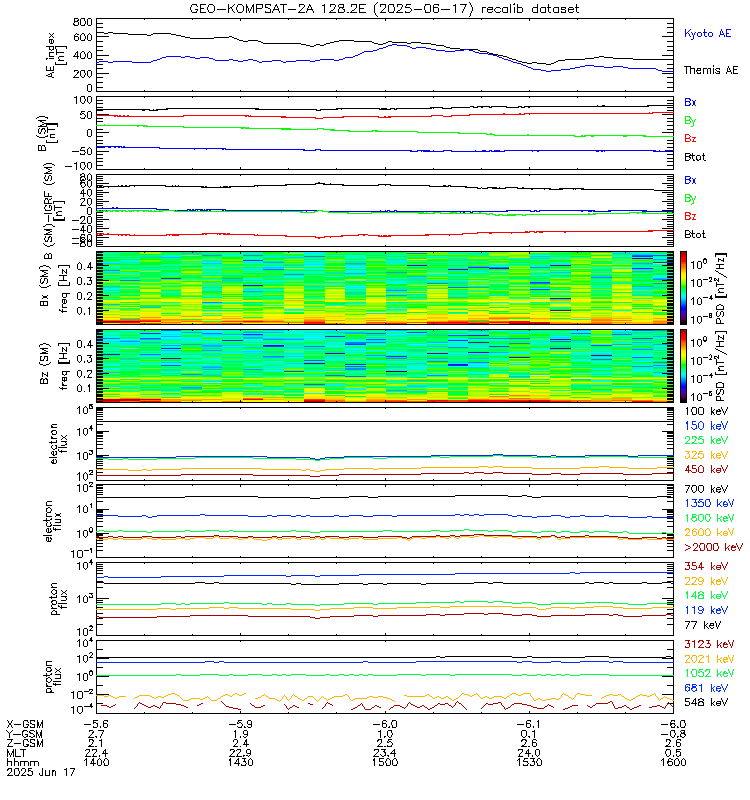Image resolution: width=750 pixels, height=800 pixels.
Task: Click the >2000 keV electron legend label
Action: pos(713,547)
